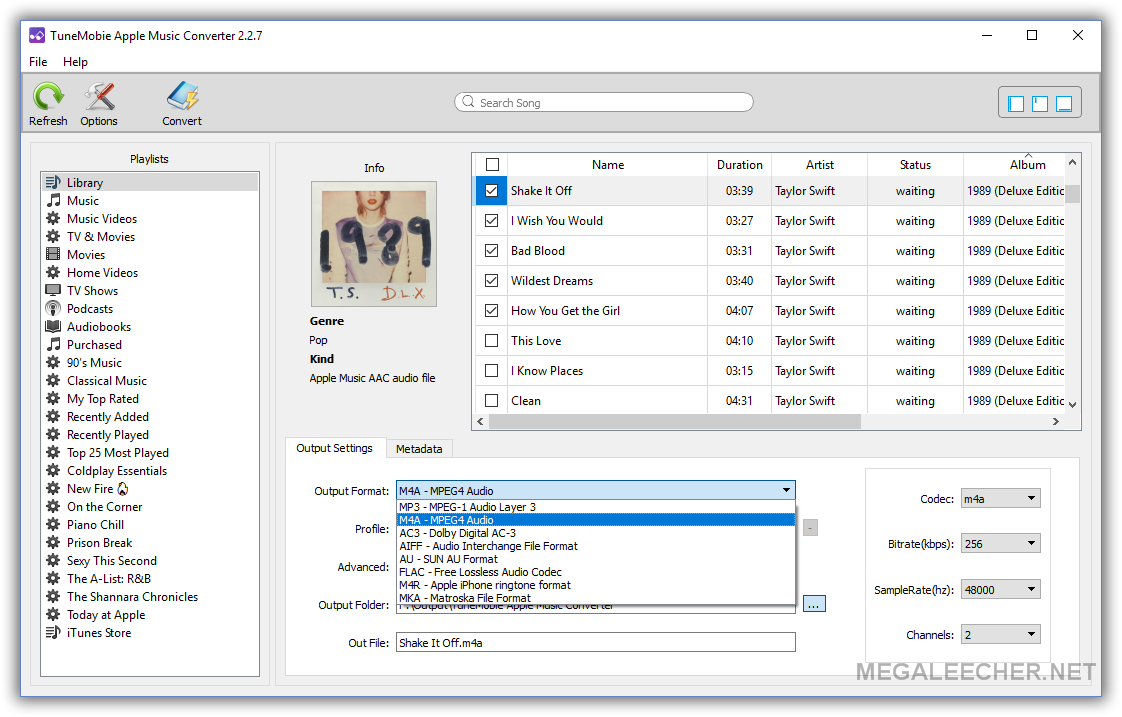Choose MP3 - MPEG-1 Audio Layer 3 format
This screenshot has width=1122, height=717.
(x=595, y=507)
